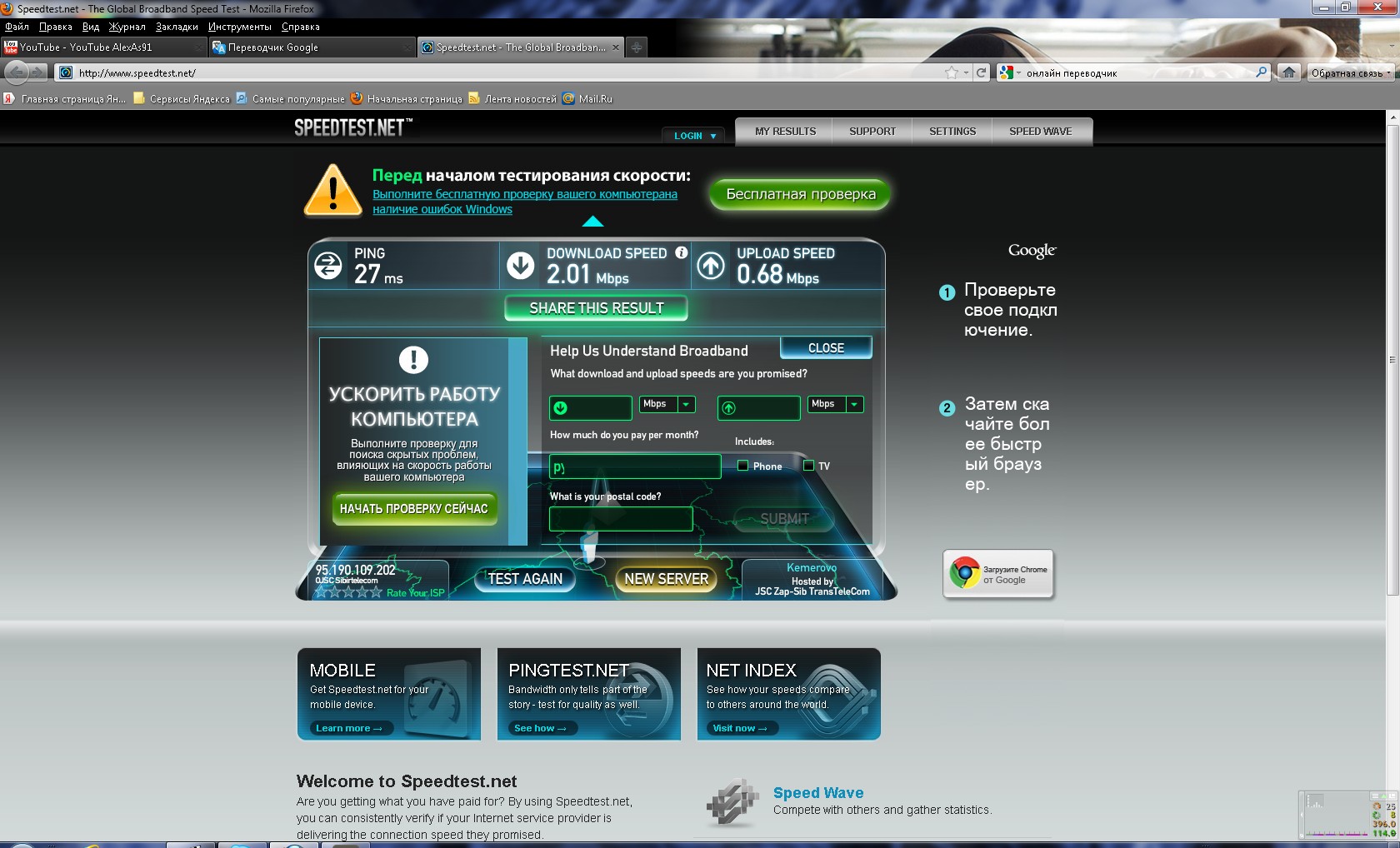Close the Help Us Understand Broadband panel
Screen dimensions: 1400x848
(x=826, y=347)
